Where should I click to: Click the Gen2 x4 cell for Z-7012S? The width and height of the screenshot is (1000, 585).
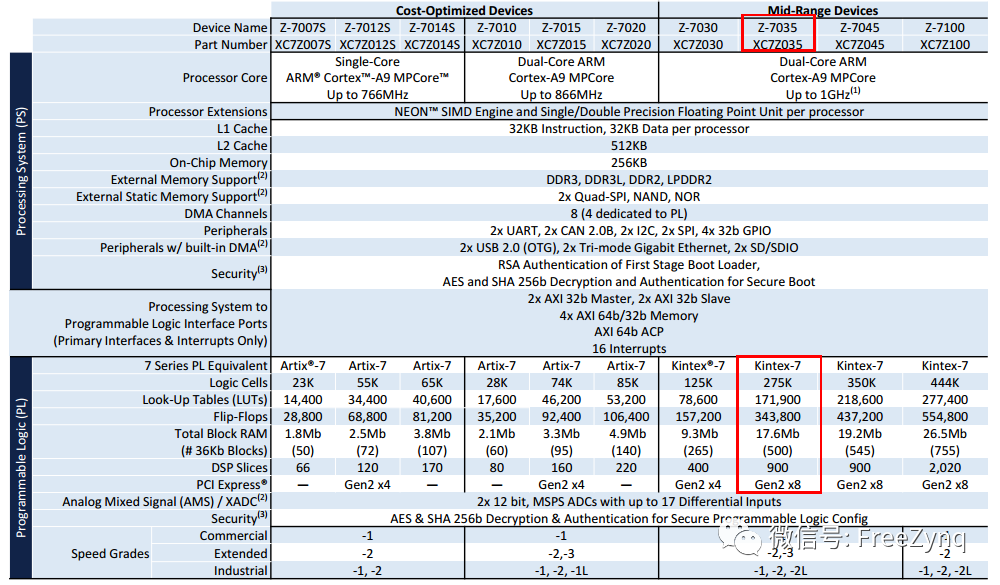[367, 485]
